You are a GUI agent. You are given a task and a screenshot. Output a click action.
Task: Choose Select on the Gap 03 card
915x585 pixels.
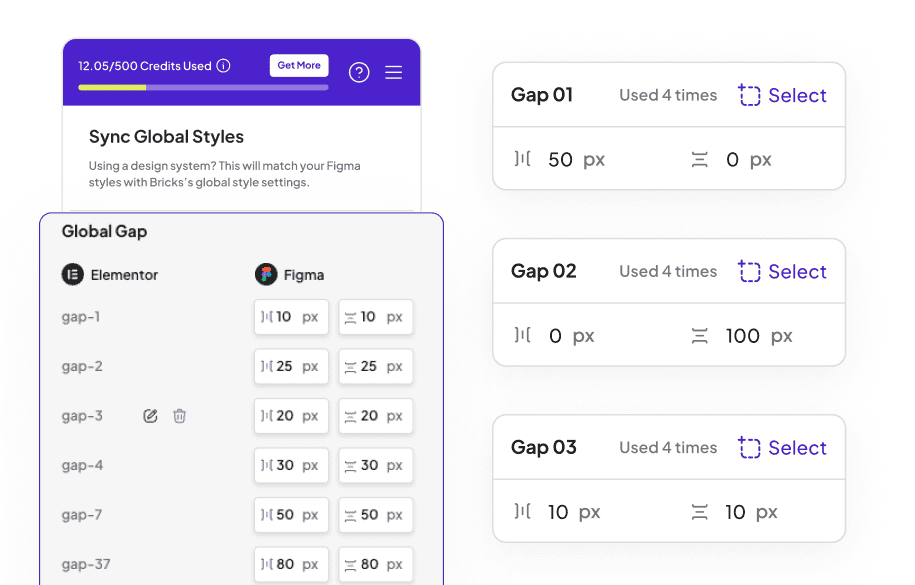783,447
